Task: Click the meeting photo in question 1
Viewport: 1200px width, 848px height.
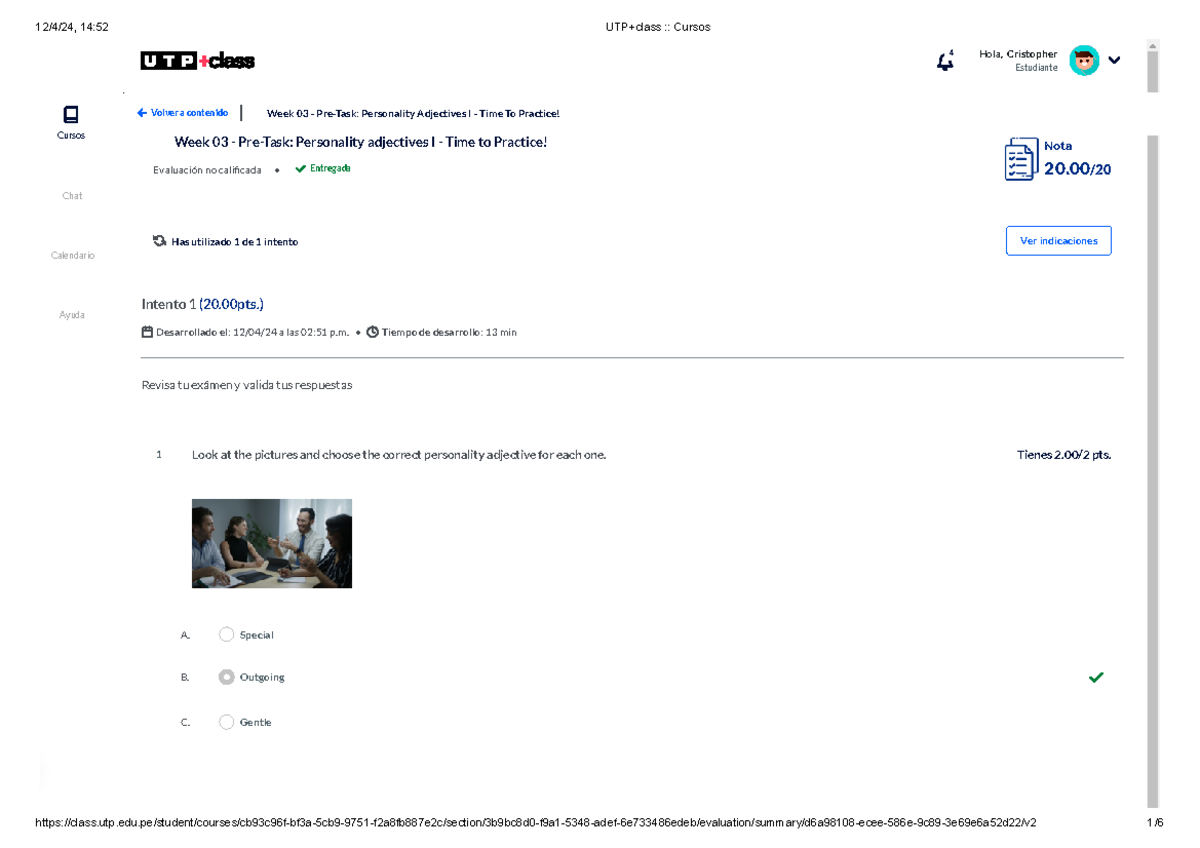Action: 272,543
